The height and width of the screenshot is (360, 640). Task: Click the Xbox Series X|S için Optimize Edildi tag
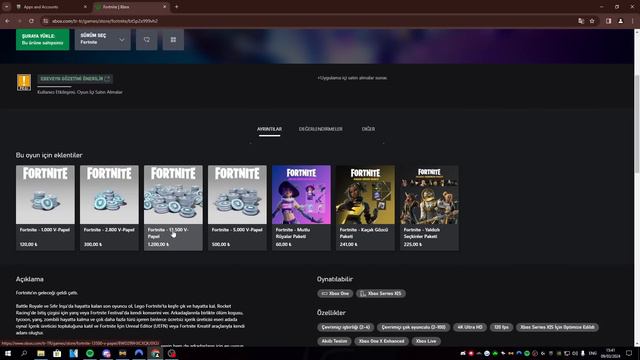[x=557, y=327]
